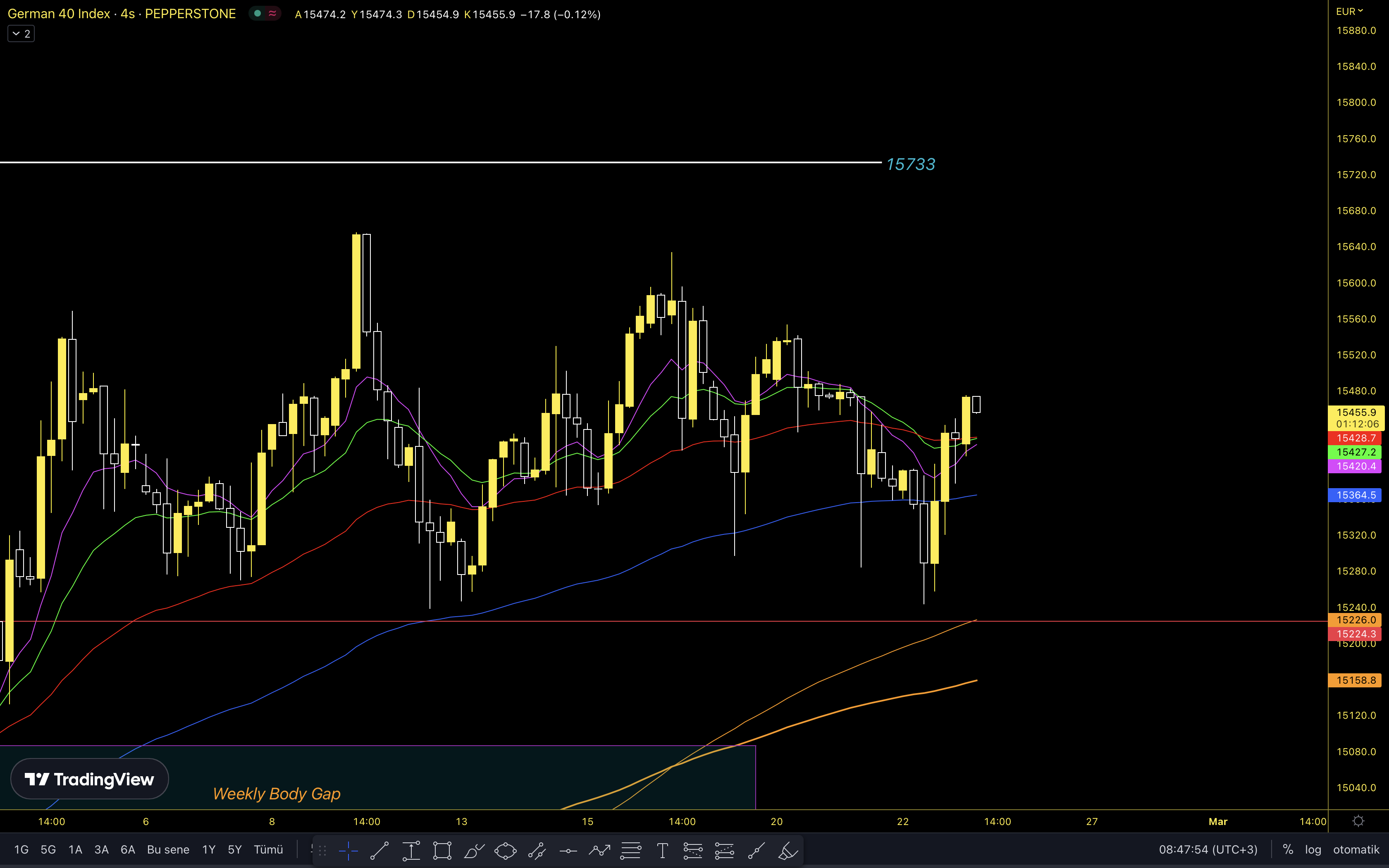Select the crosshair cursor tool
This screenshot has height=868, width=1389.
pos(348,851)
